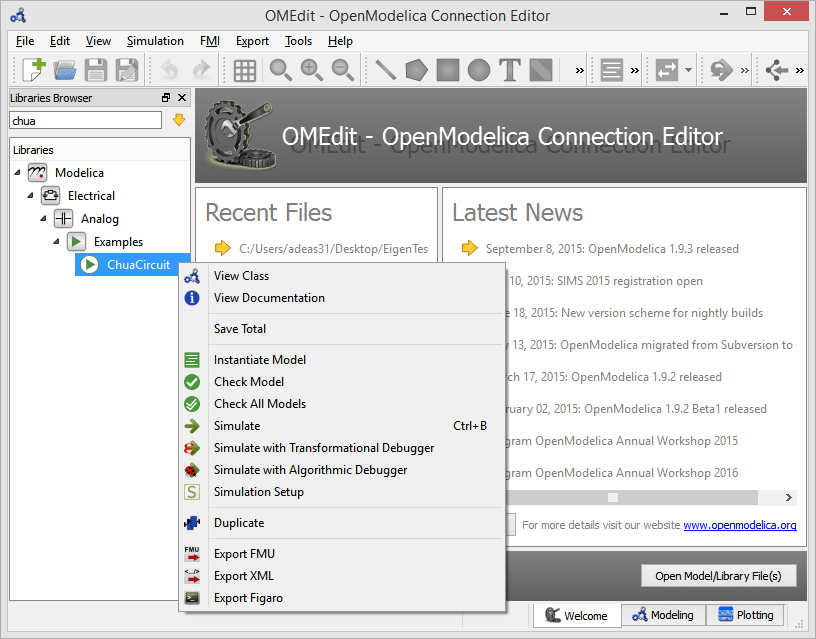Image resolution: width=816 pixels, height=639 pixels.
Task: Create a new Modelica class
Action: (32, 69)
